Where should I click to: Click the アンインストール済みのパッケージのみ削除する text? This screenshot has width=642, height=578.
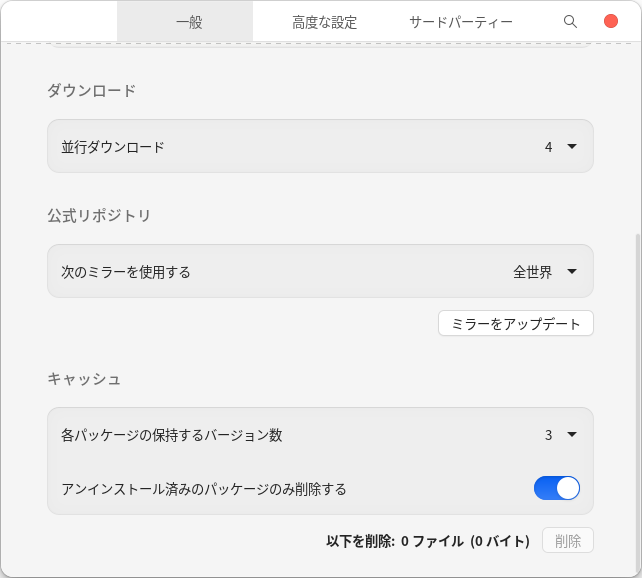coord(204,489)
